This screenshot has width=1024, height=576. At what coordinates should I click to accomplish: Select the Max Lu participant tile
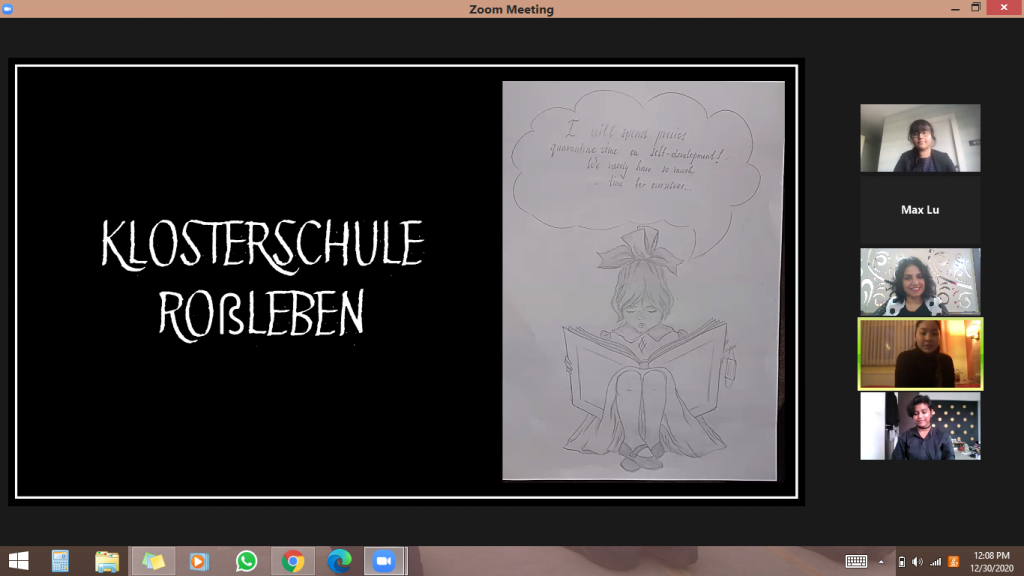click(x=920, y=210)
